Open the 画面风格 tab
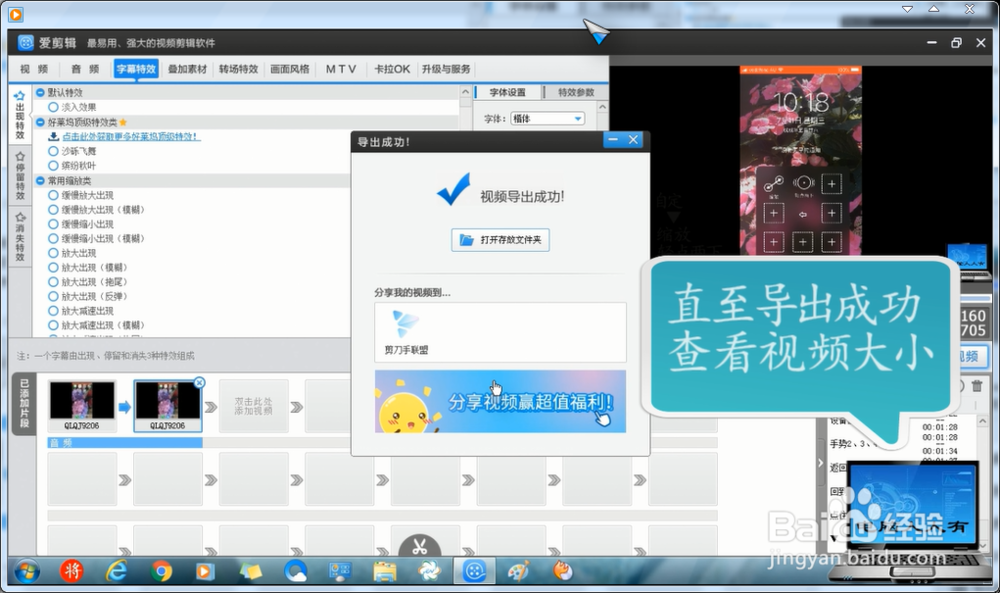Image resolution: width=1000 pixels, height=593 pixels. coord(290,69)
